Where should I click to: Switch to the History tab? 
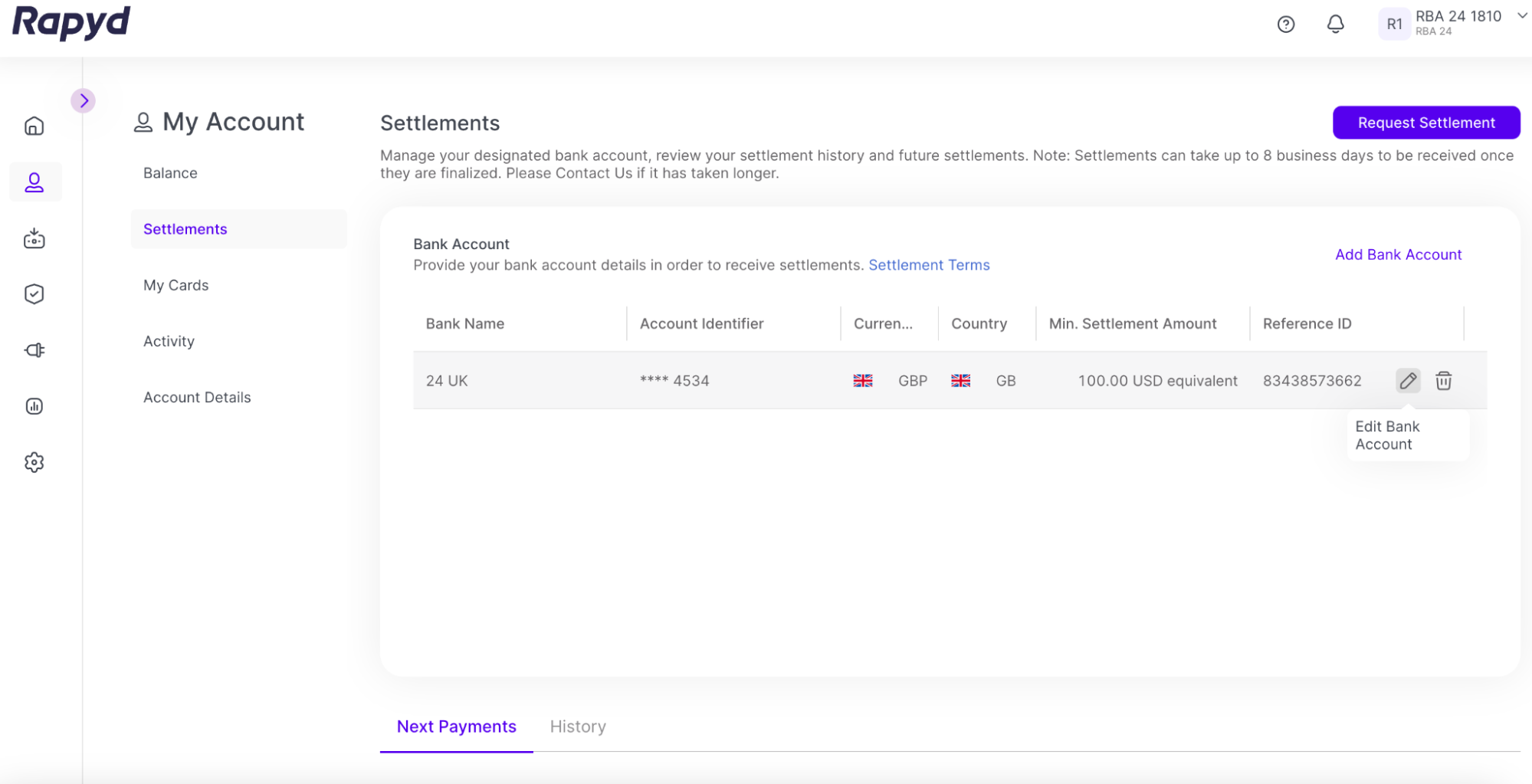coord(578,727)
